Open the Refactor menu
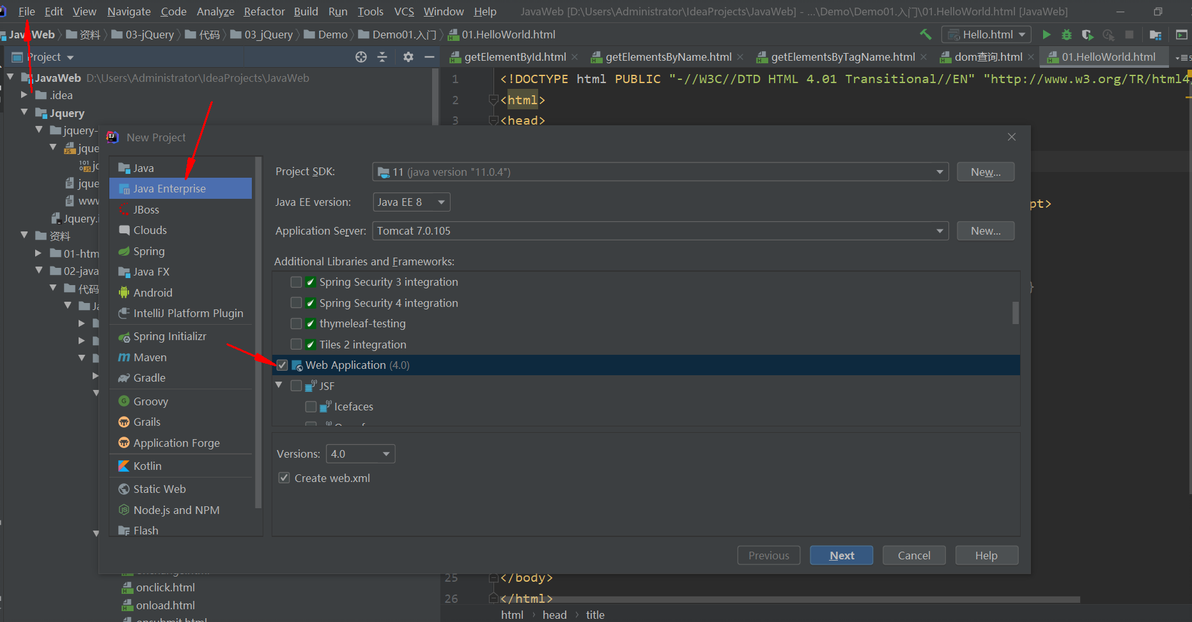This screenshot has height=622, width=1192. tap(264, 11)
